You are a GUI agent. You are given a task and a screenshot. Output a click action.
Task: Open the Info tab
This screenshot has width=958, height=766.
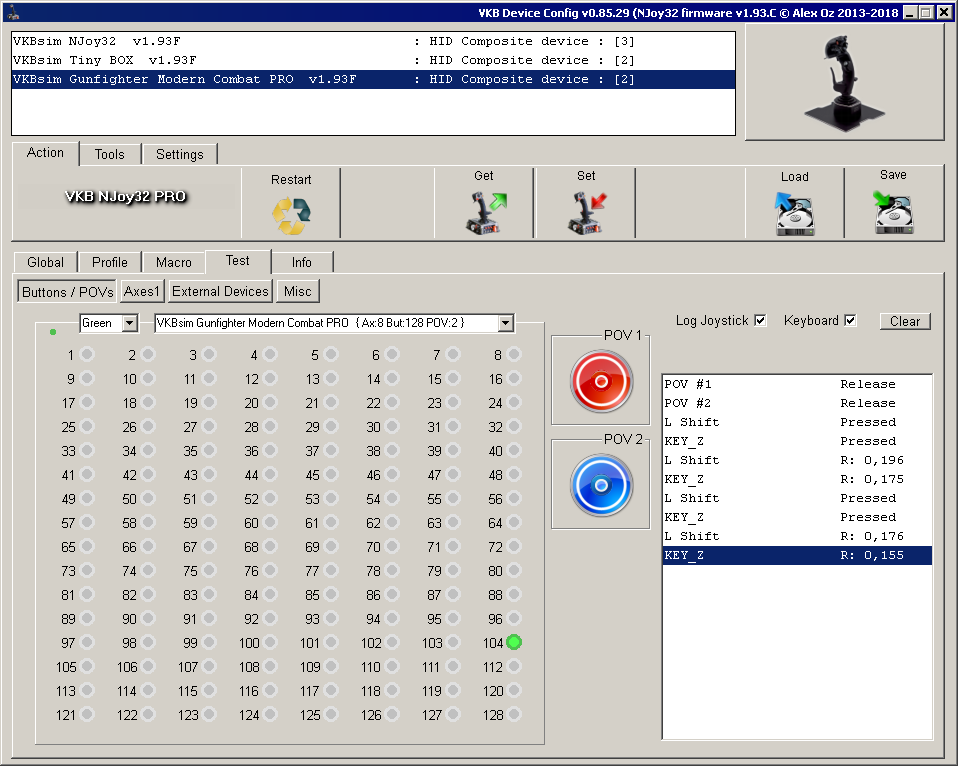click(x=302, y=262)
